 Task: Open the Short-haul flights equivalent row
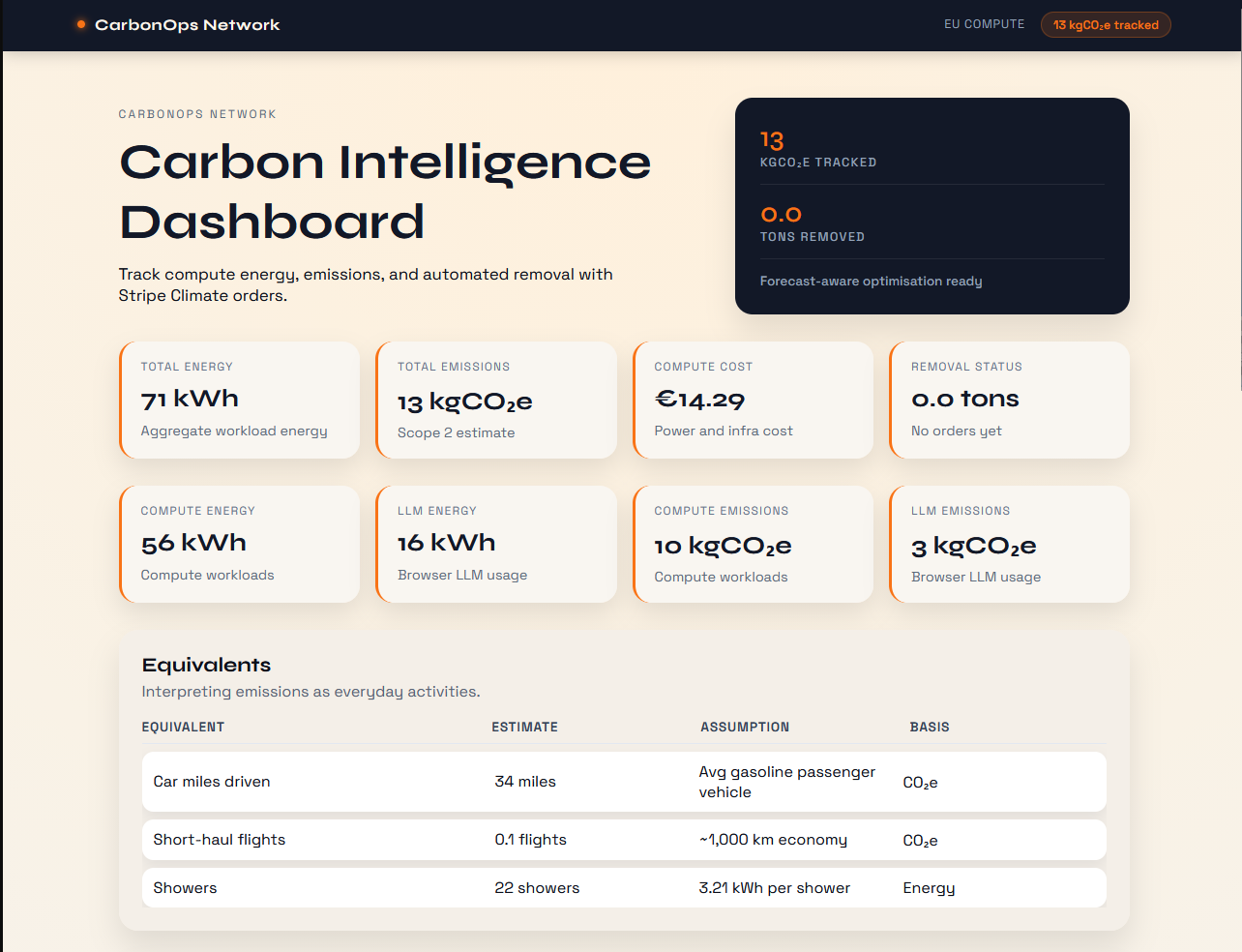pos(624,839)
